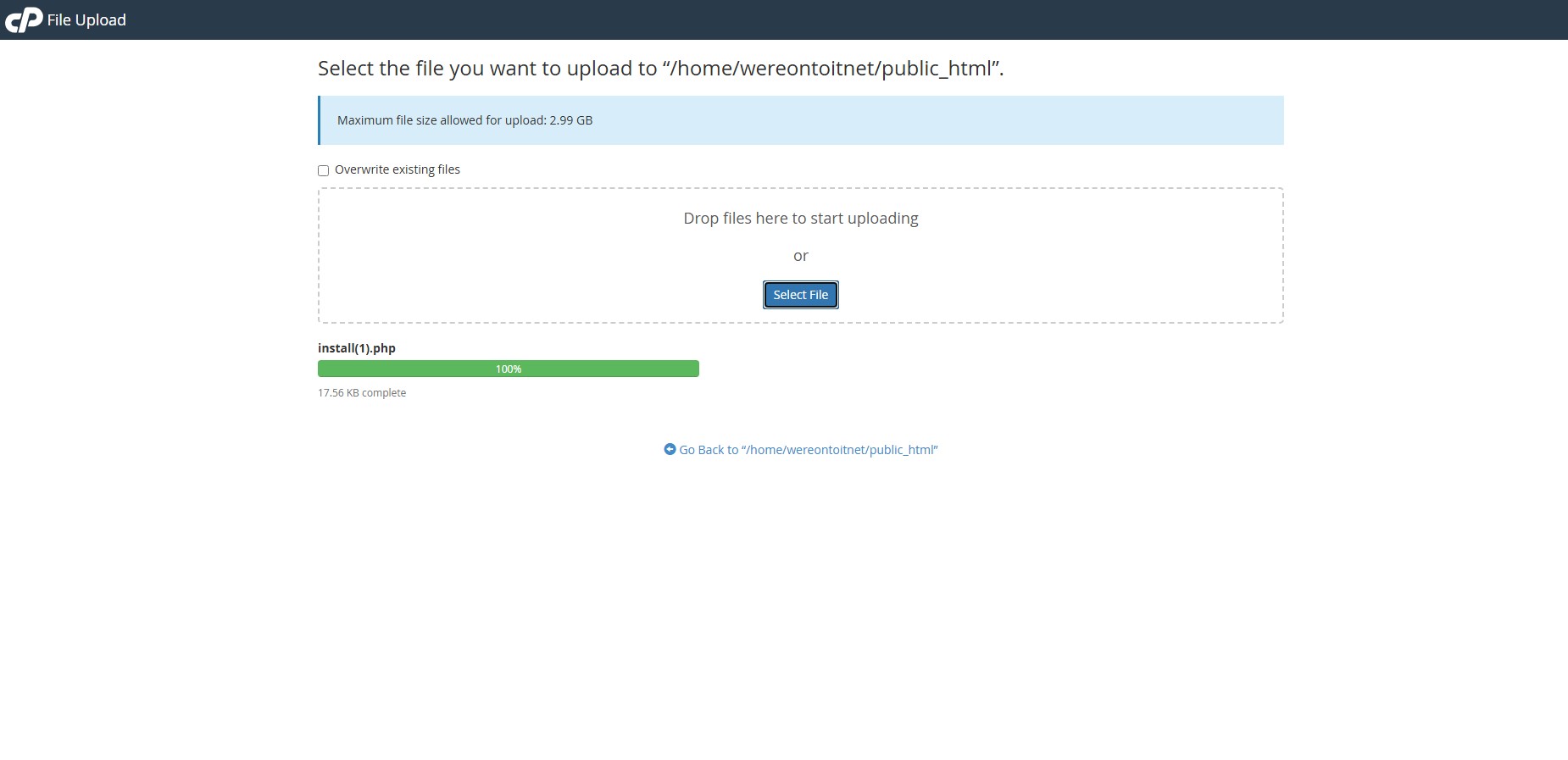Click the cPanel logo icon
This screenshot has height=760, width=1568.
coord(24,19)
